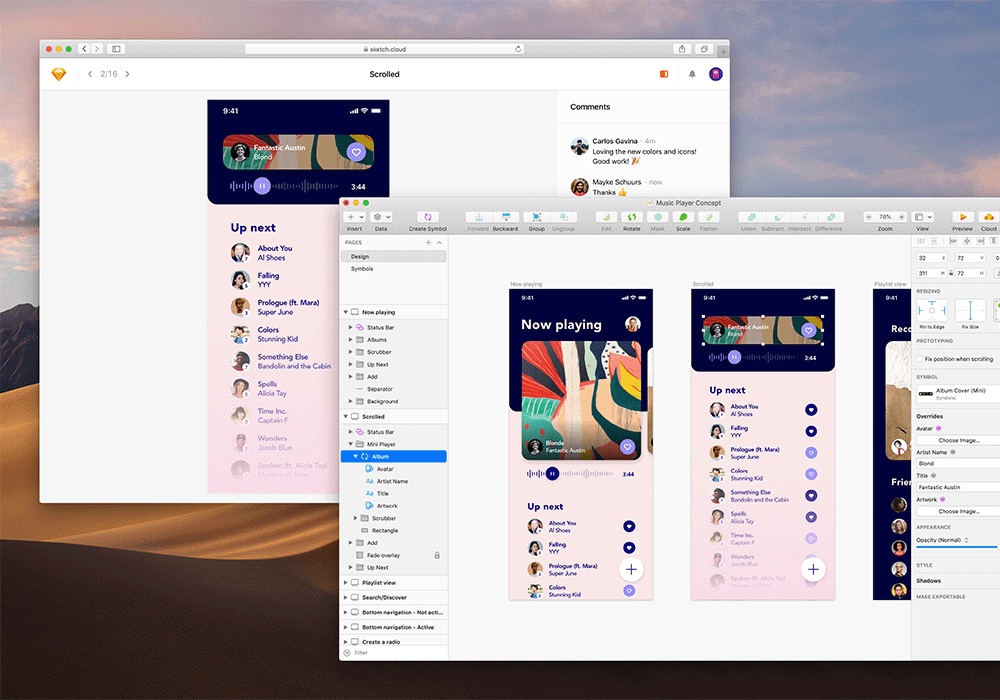Go to next artboard in Sketch Cloud
1000x700 pixels.
(x=128, y=74)
